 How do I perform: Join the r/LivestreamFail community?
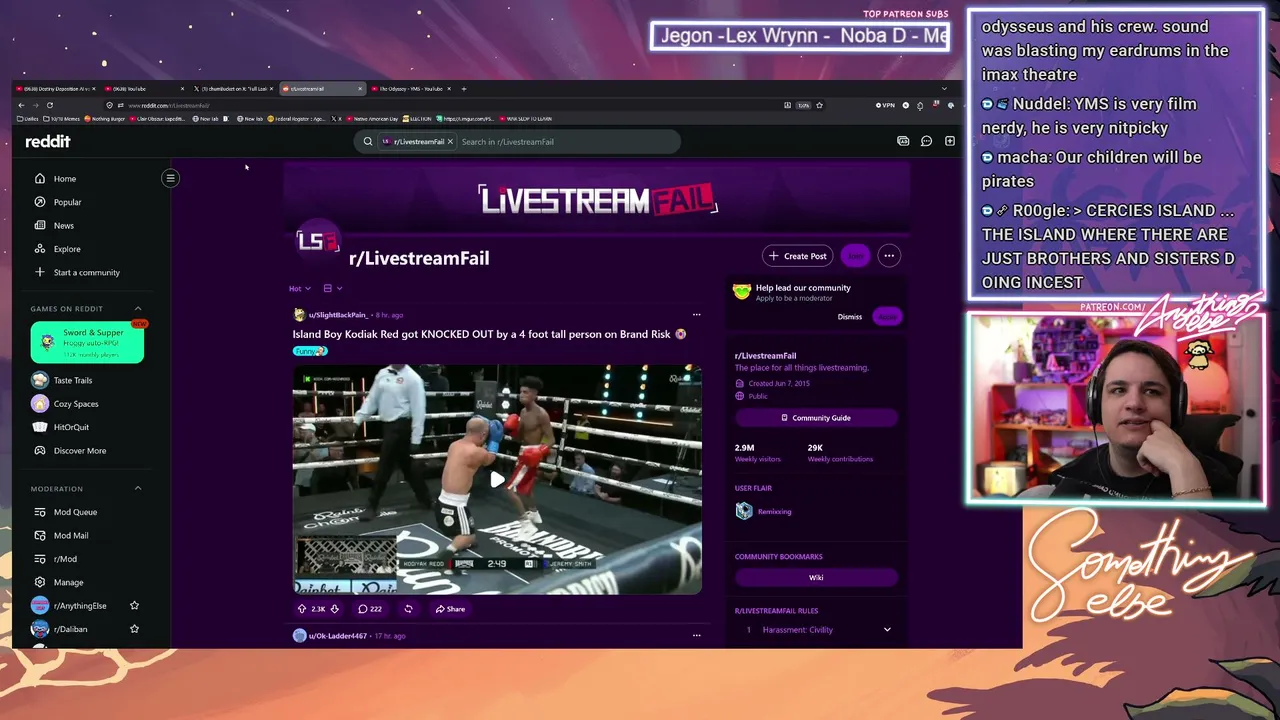tap(855, 256)
